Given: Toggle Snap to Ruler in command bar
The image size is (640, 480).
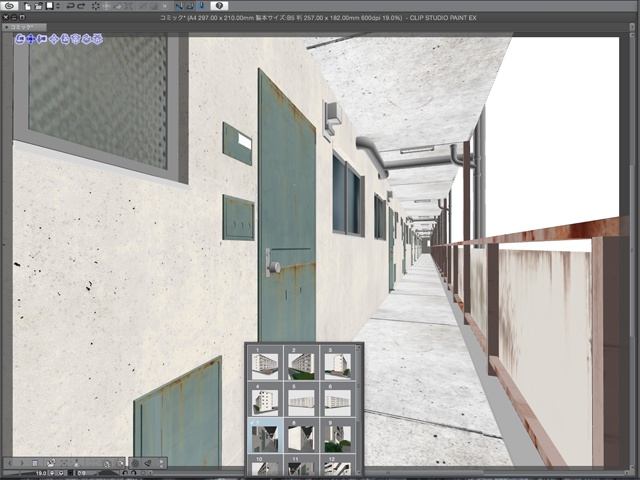Looking at the screenshot, I should 179,6.
